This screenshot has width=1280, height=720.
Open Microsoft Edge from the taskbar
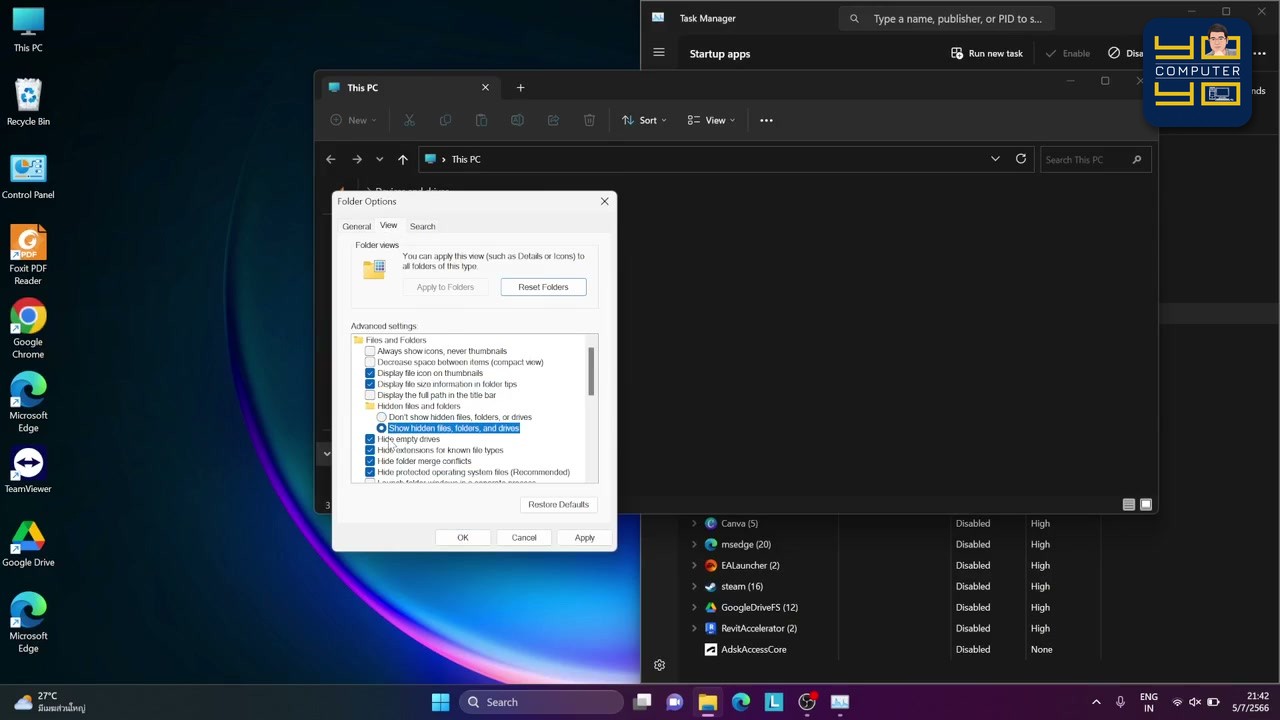point(740,702)
